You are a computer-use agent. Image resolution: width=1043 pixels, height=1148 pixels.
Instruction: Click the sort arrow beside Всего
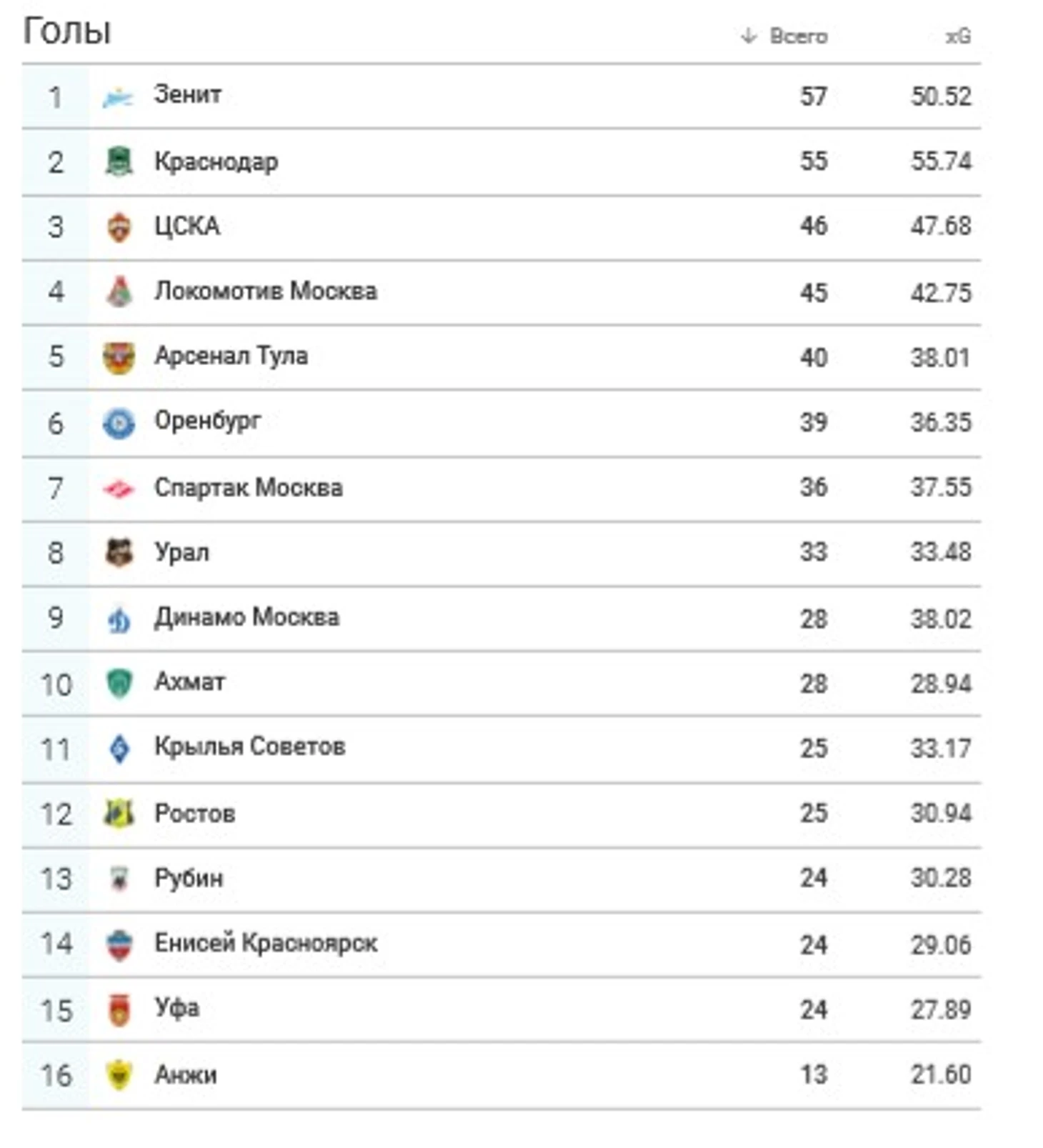coord(748,36)
